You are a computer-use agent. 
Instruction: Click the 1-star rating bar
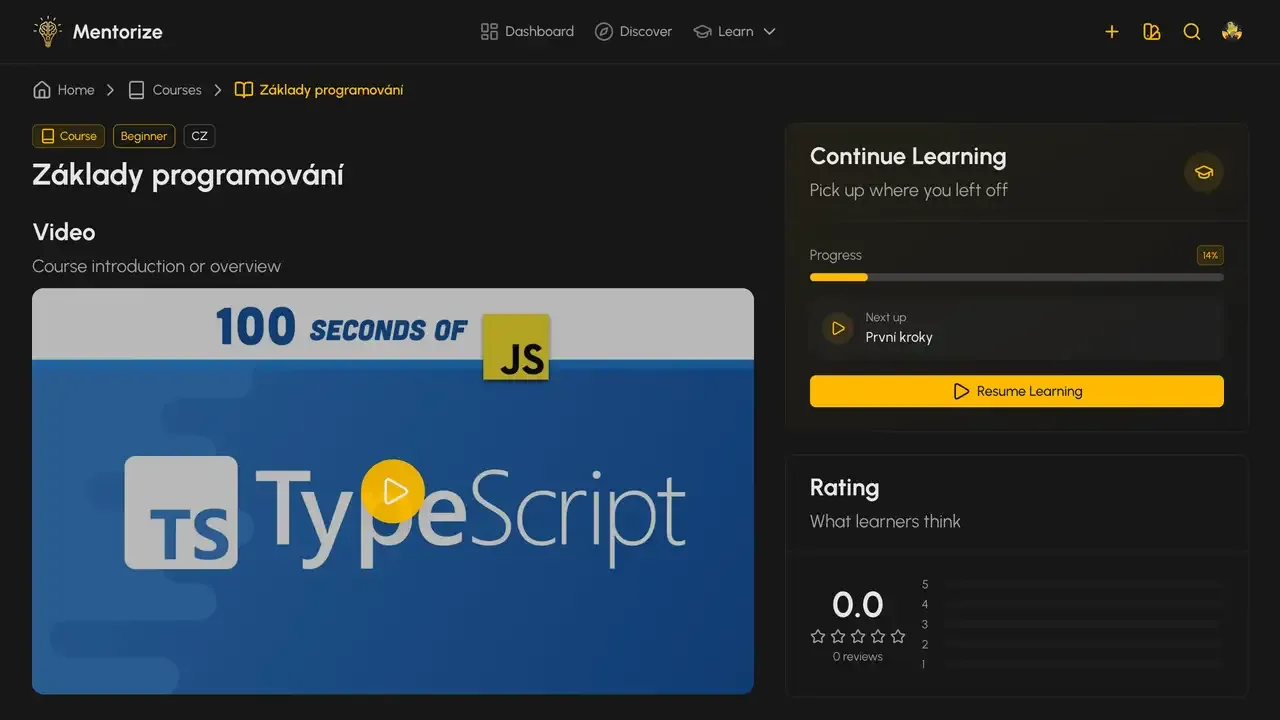pos(1083,664)
